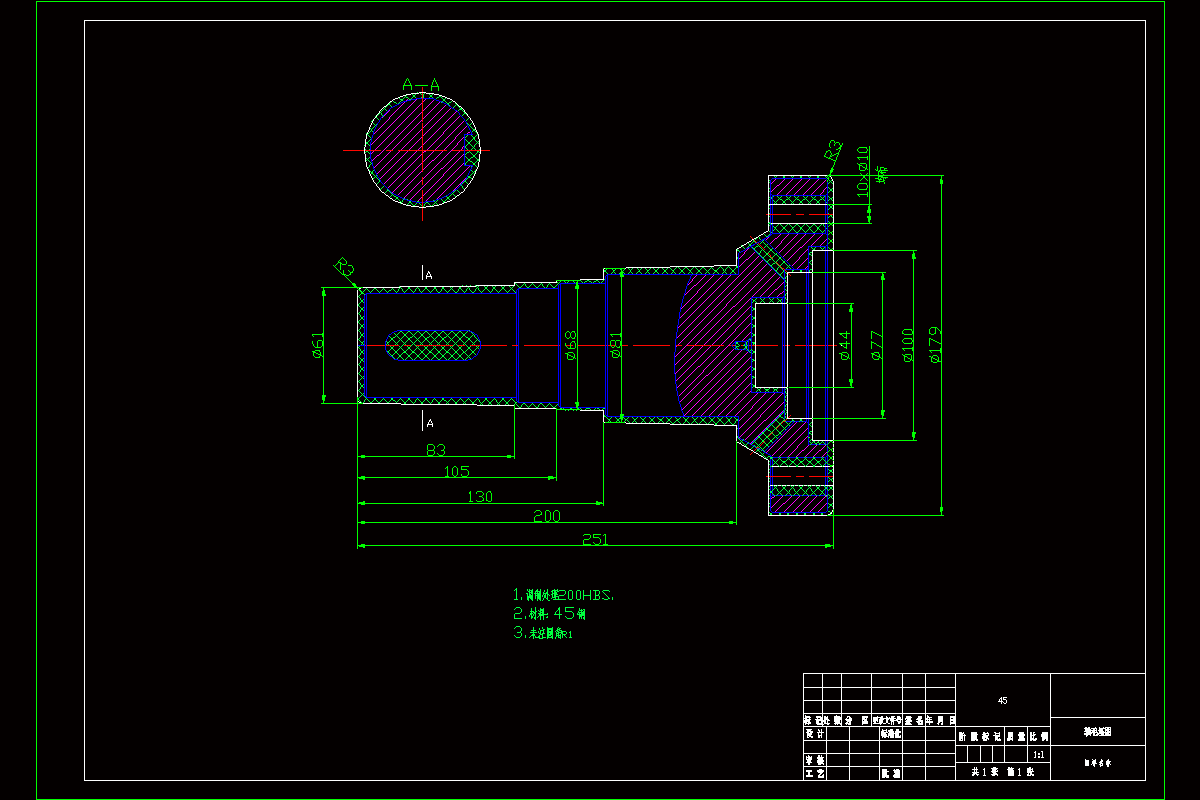This screenshot has width=1200, height=800.
Task: Select the ø44 bore dimension
Action: pyautogui.click(x=843, y=345)
